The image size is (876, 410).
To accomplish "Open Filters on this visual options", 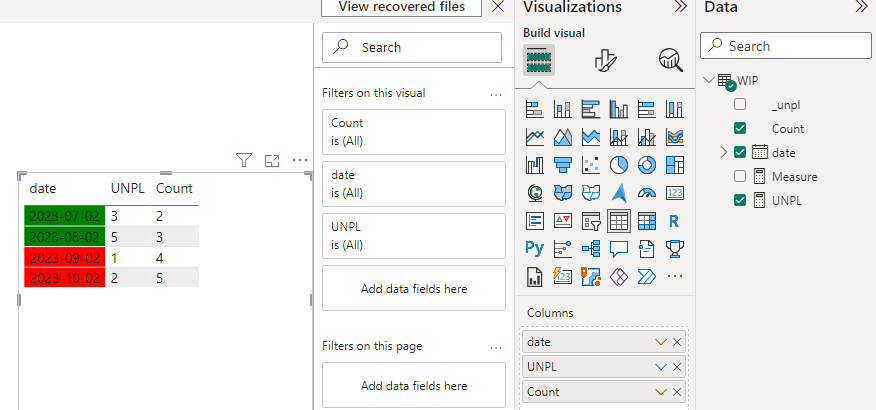I will (496, 95).
